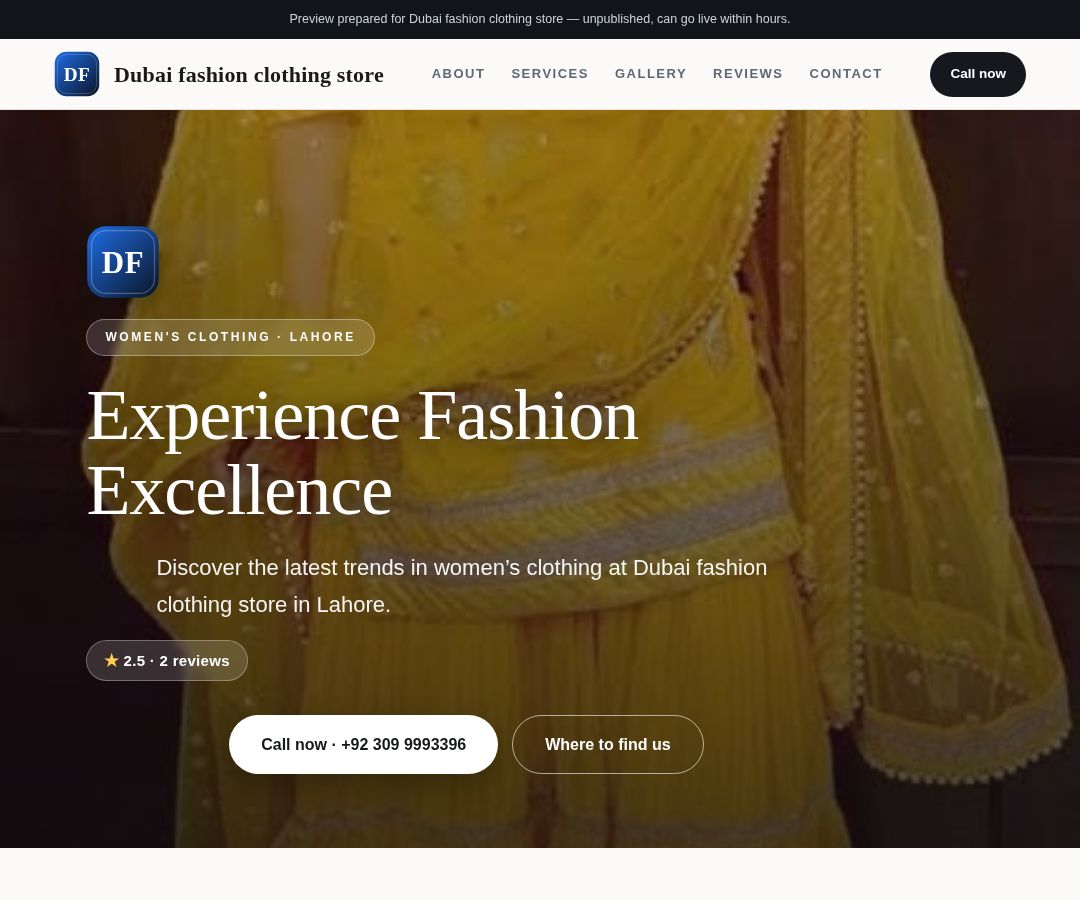Viewport: 1080px width, 900px height.
Task: Go to the Reviews section
Action: point(747,74)
